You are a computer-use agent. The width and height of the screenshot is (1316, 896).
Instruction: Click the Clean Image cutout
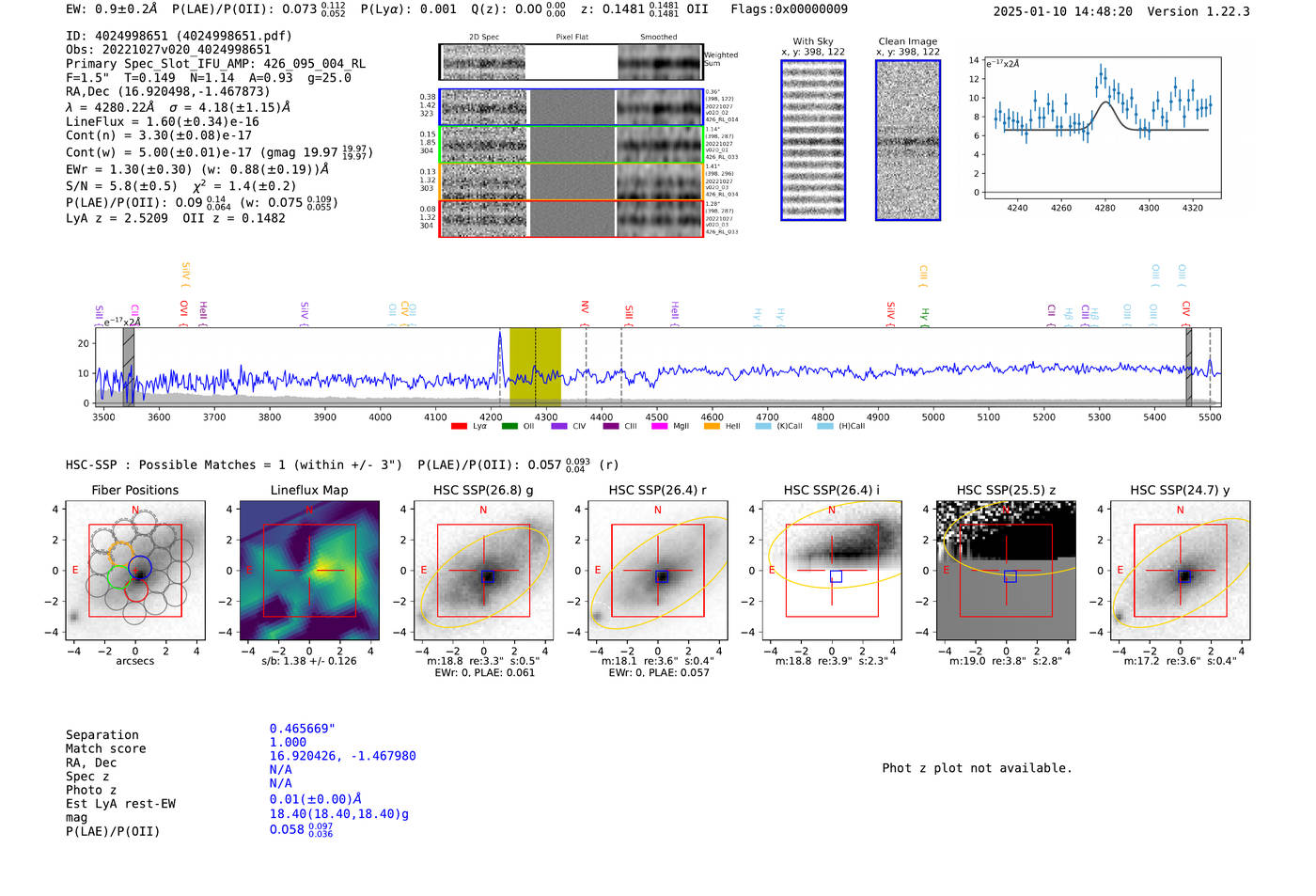point(908,140)
